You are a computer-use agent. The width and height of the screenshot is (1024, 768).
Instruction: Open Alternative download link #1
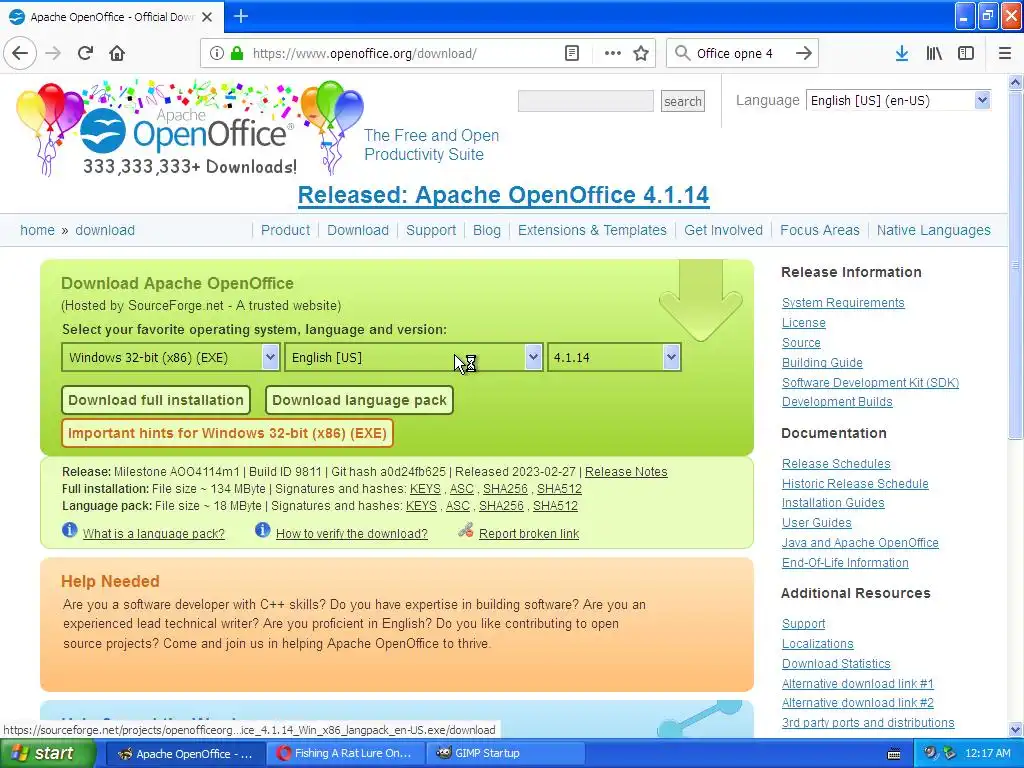click(x=857, y=684)
